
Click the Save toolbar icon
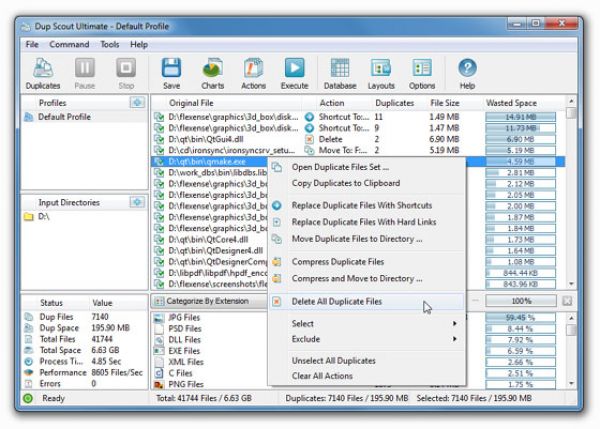tap(171, 72)
